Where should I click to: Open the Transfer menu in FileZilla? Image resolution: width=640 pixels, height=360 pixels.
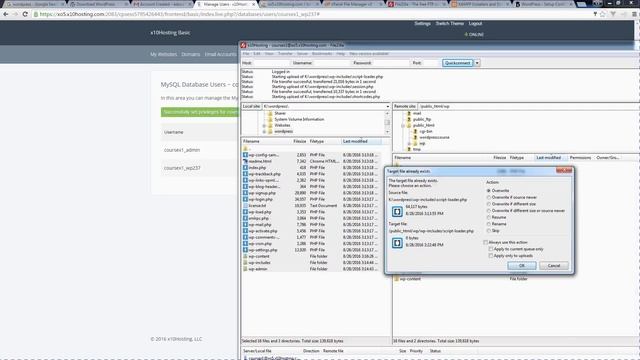point(285,54)
